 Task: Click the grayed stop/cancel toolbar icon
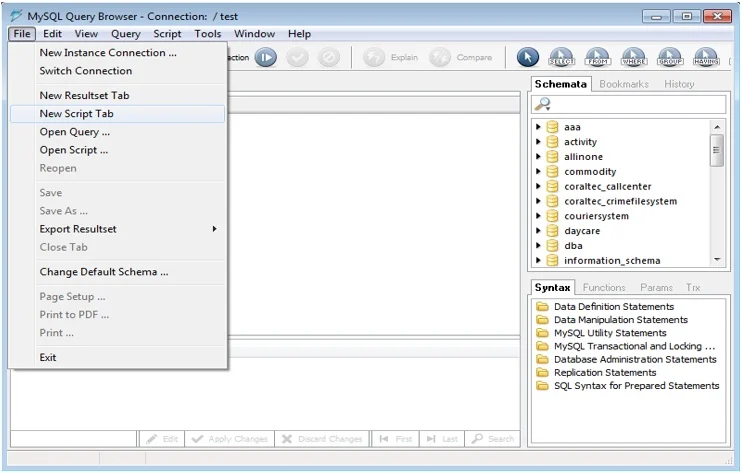329,58
